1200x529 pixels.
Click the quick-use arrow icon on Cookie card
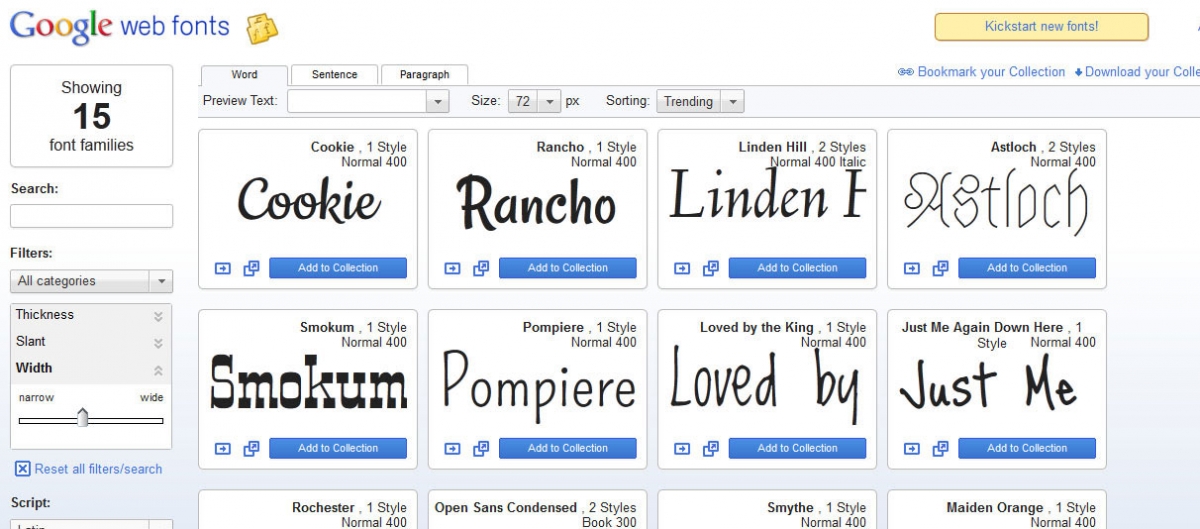point(223,268)
